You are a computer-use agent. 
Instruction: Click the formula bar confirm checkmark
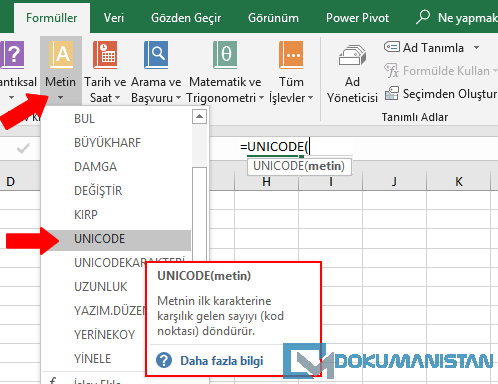point(23,148)
